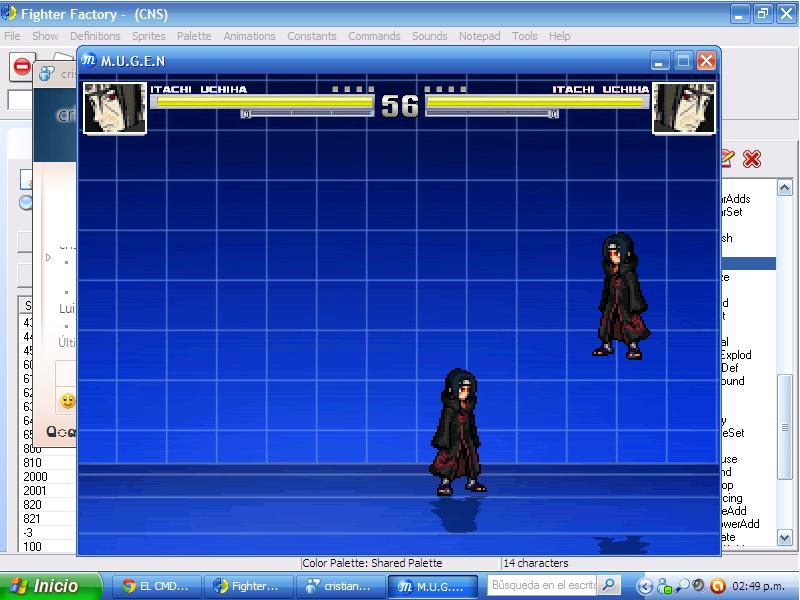Select the Explod entry in the right list
The image size is (800, 600).
tap(736, 355)
